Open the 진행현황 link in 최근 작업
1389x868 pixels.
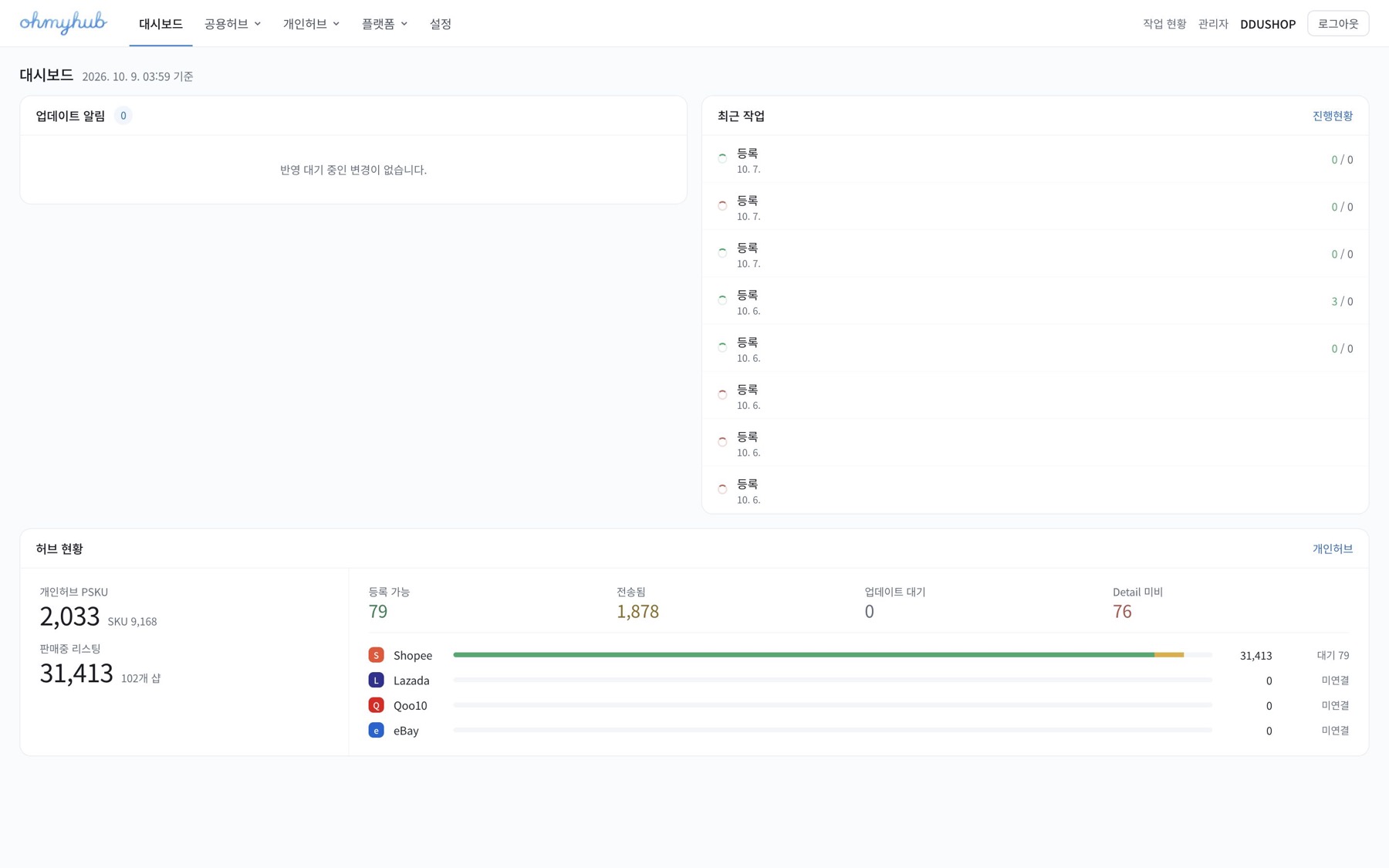click(1333, 116)
